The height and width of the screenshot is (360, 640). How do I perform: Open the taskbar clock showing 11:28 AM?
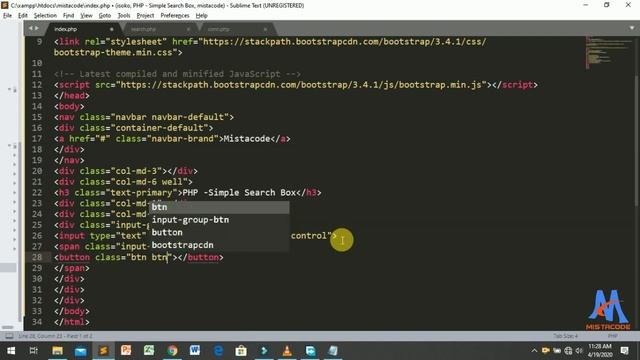coord(600,351)
